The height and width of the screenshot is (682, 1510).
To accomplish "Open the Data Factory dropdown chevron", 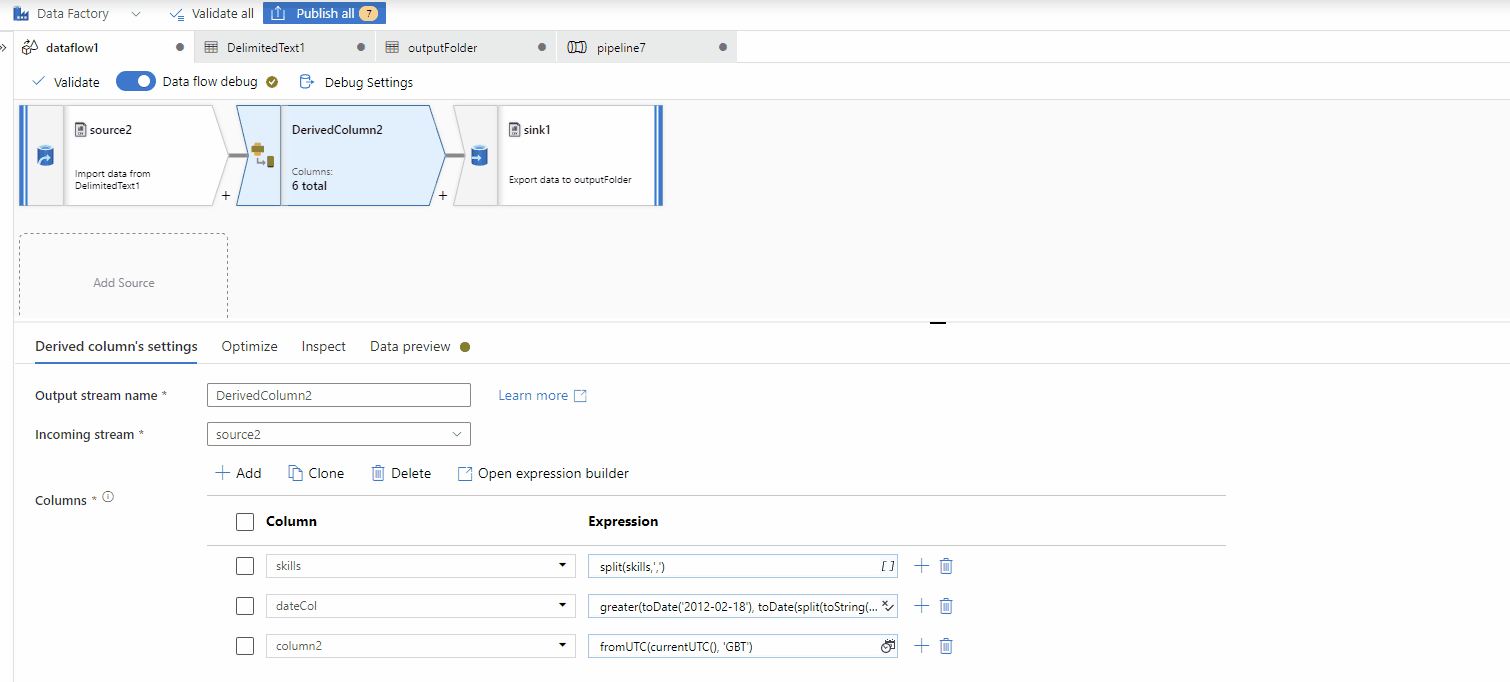I will point(137,14).
